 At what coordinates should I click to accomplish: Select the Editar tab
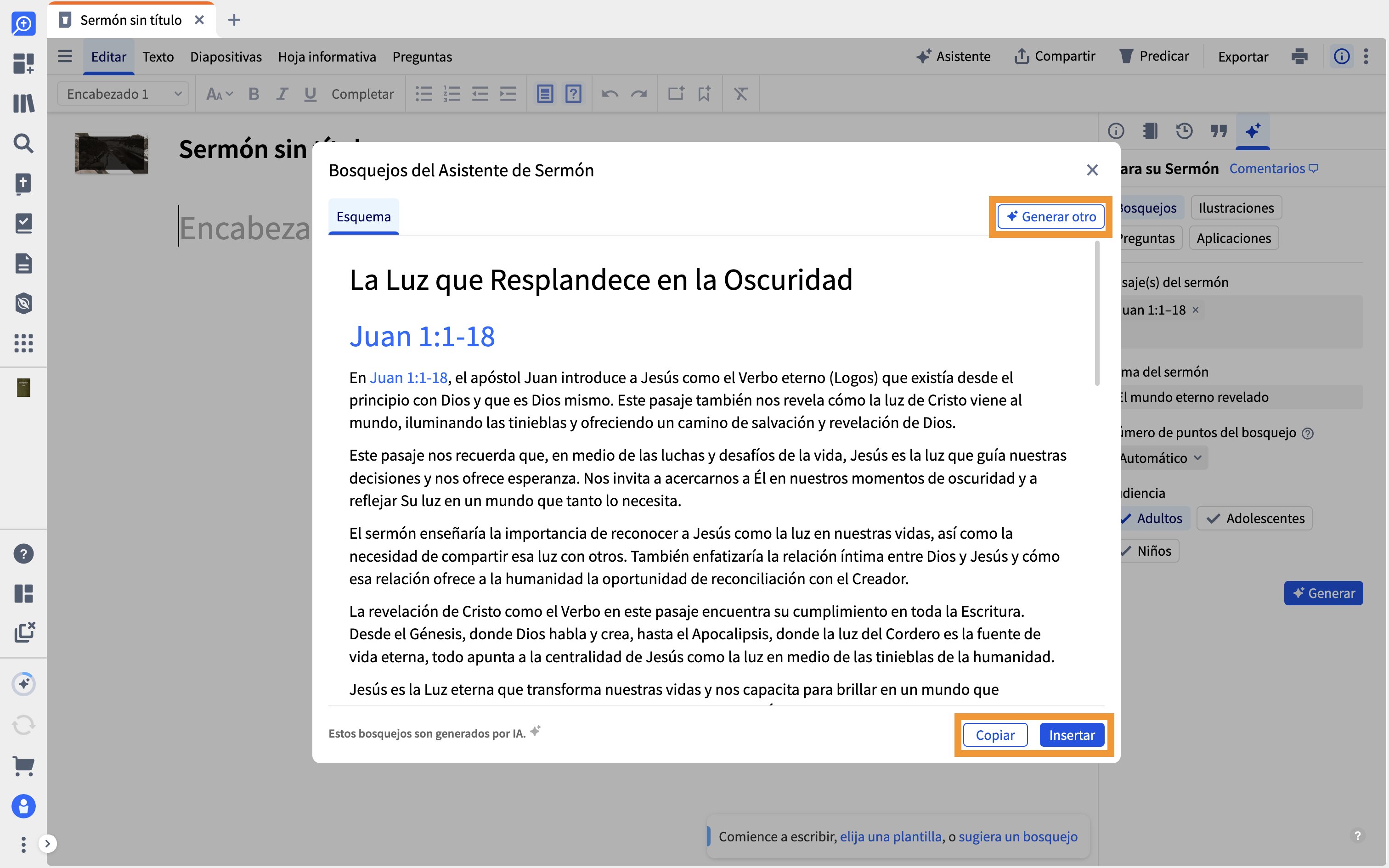click(x=108, y=57)
